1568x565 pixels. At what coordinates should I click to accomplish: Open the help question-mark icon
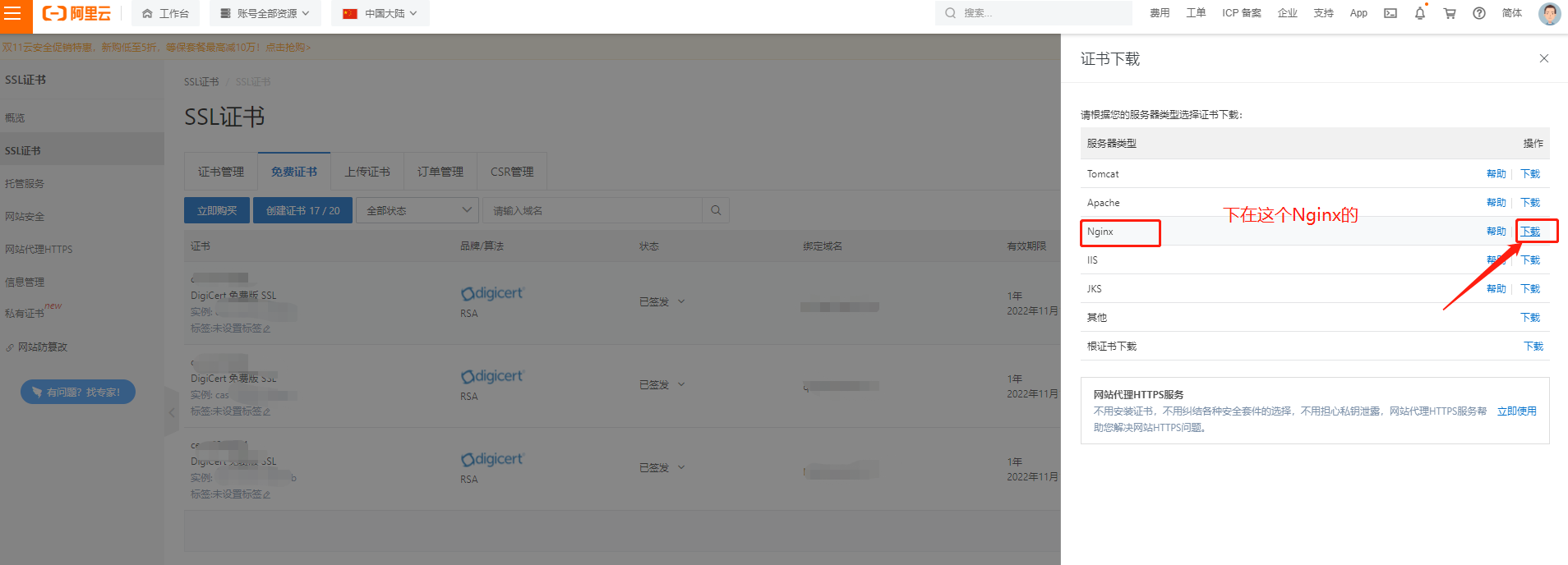tap(1479, 13)
